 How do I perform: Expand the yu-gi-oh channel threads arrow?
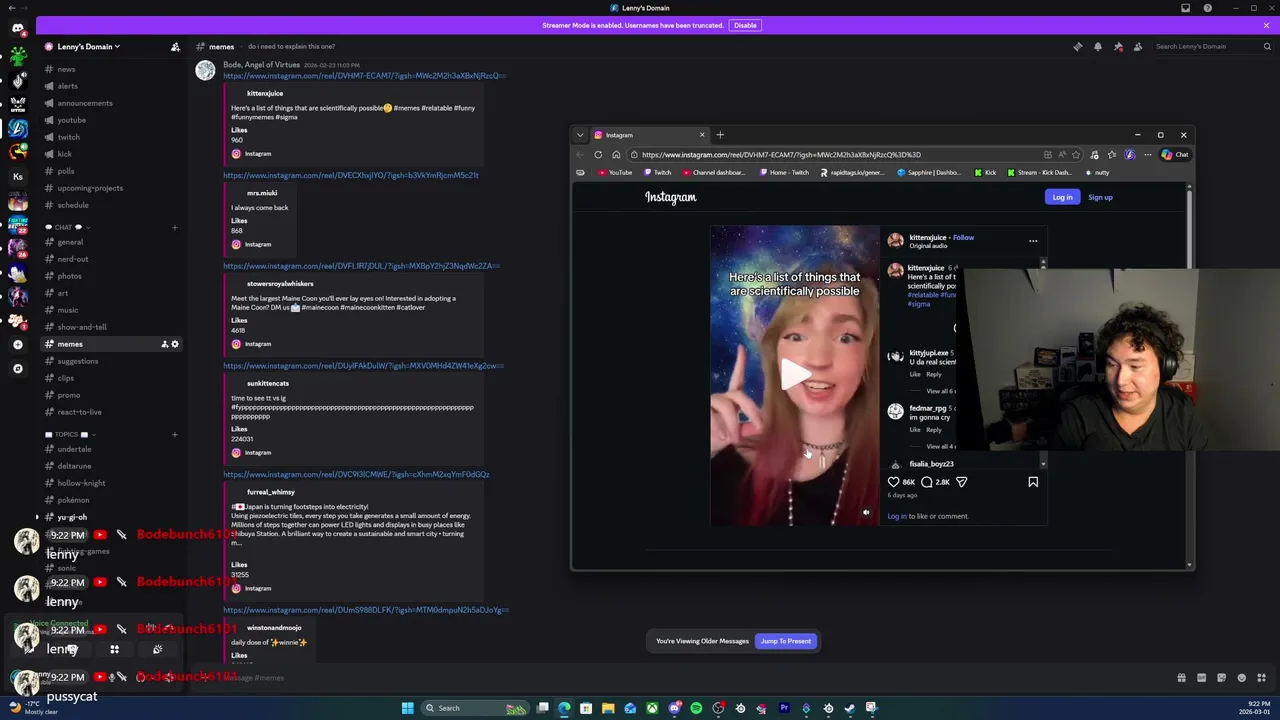tap(37, 517)
